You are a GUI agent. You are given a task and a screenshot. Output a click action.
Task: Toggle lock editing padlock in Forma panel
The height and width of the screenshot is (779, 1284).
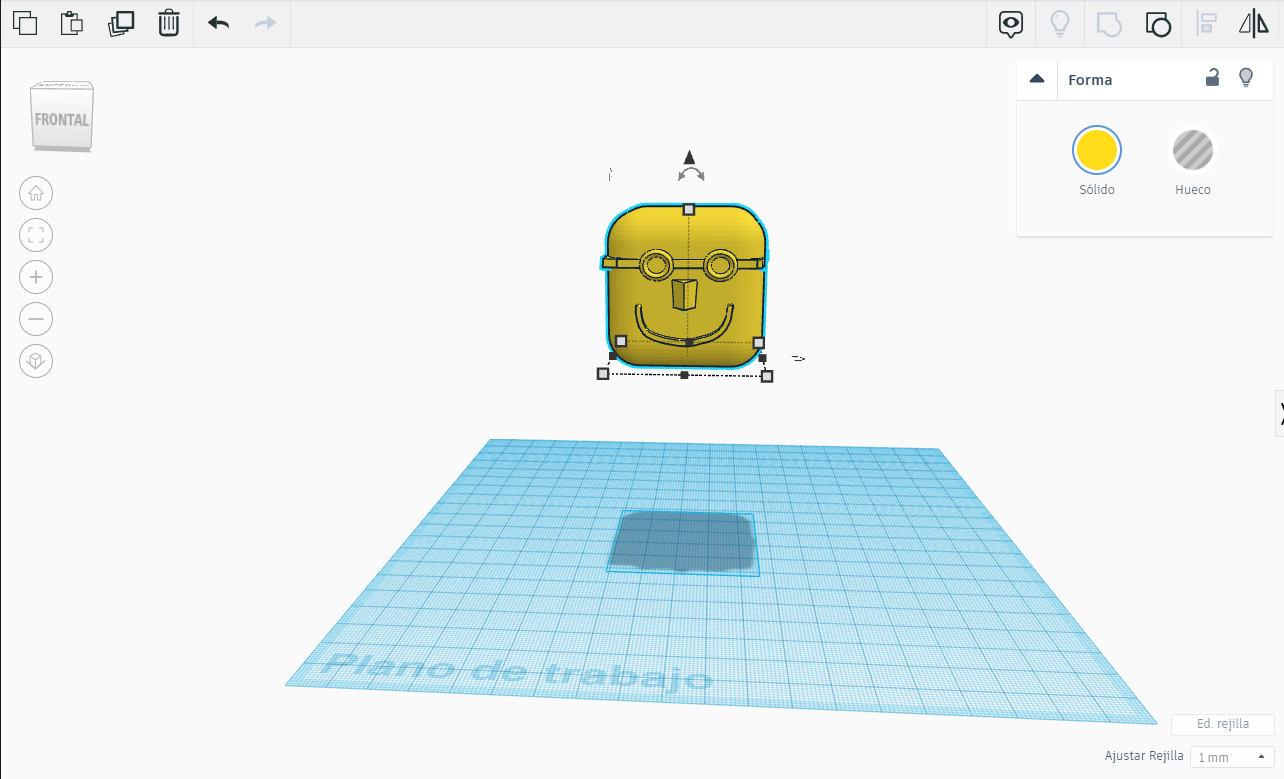[1212, 78]
